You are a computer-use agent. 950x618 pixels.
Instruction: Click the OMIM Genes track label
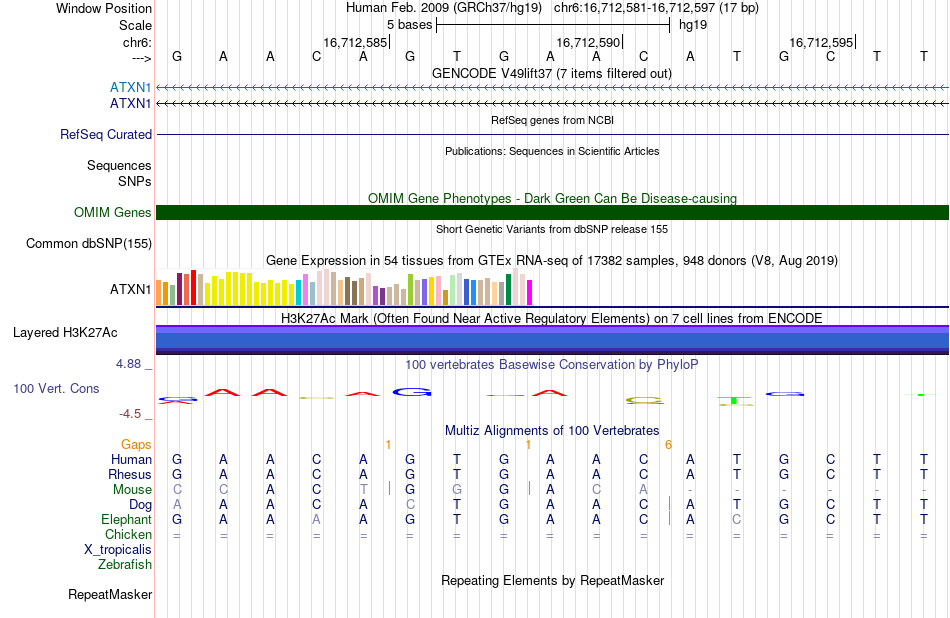point(112,213)
